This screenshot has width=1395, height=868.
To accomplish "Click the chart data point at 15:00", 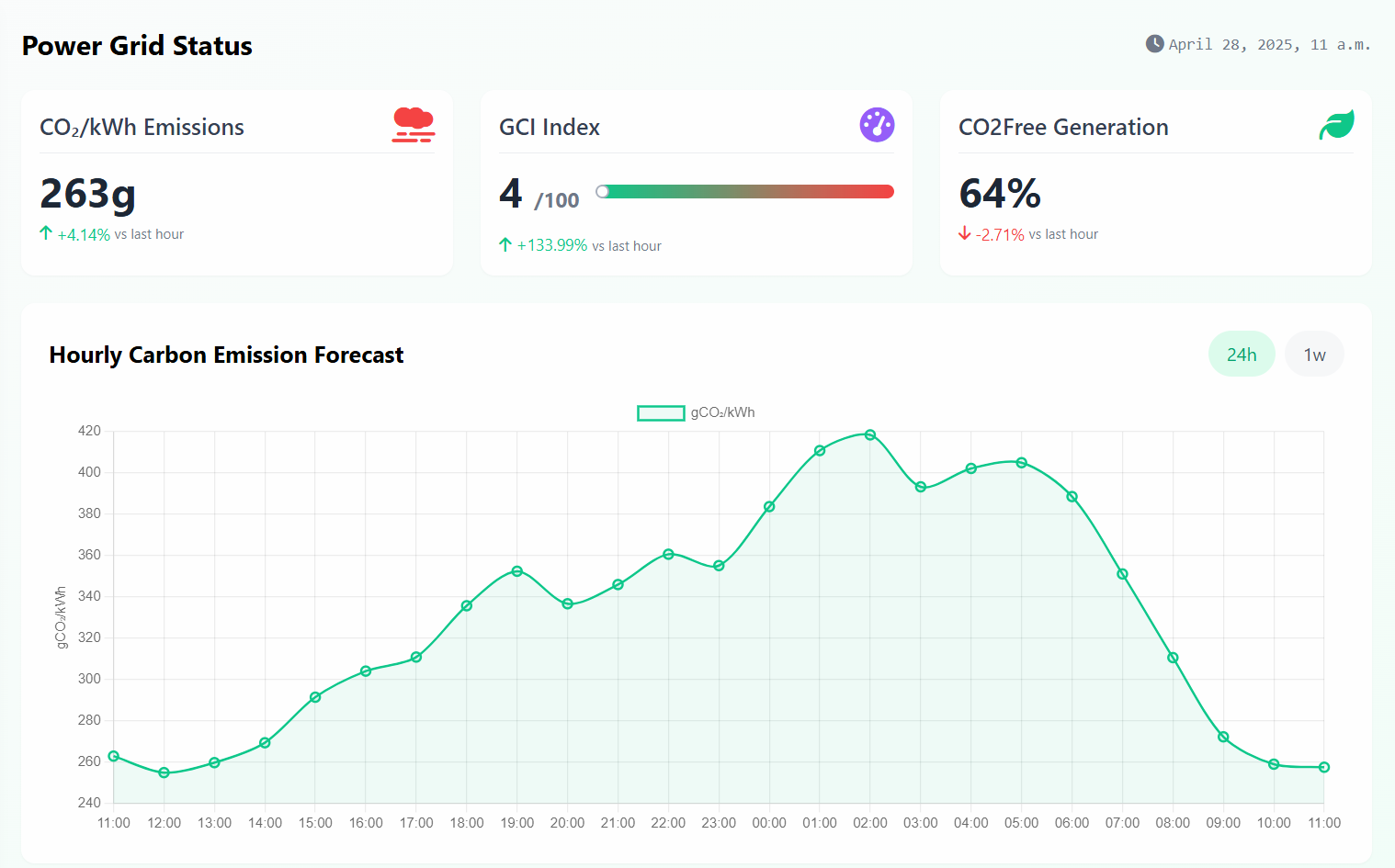I will [315, 697].
